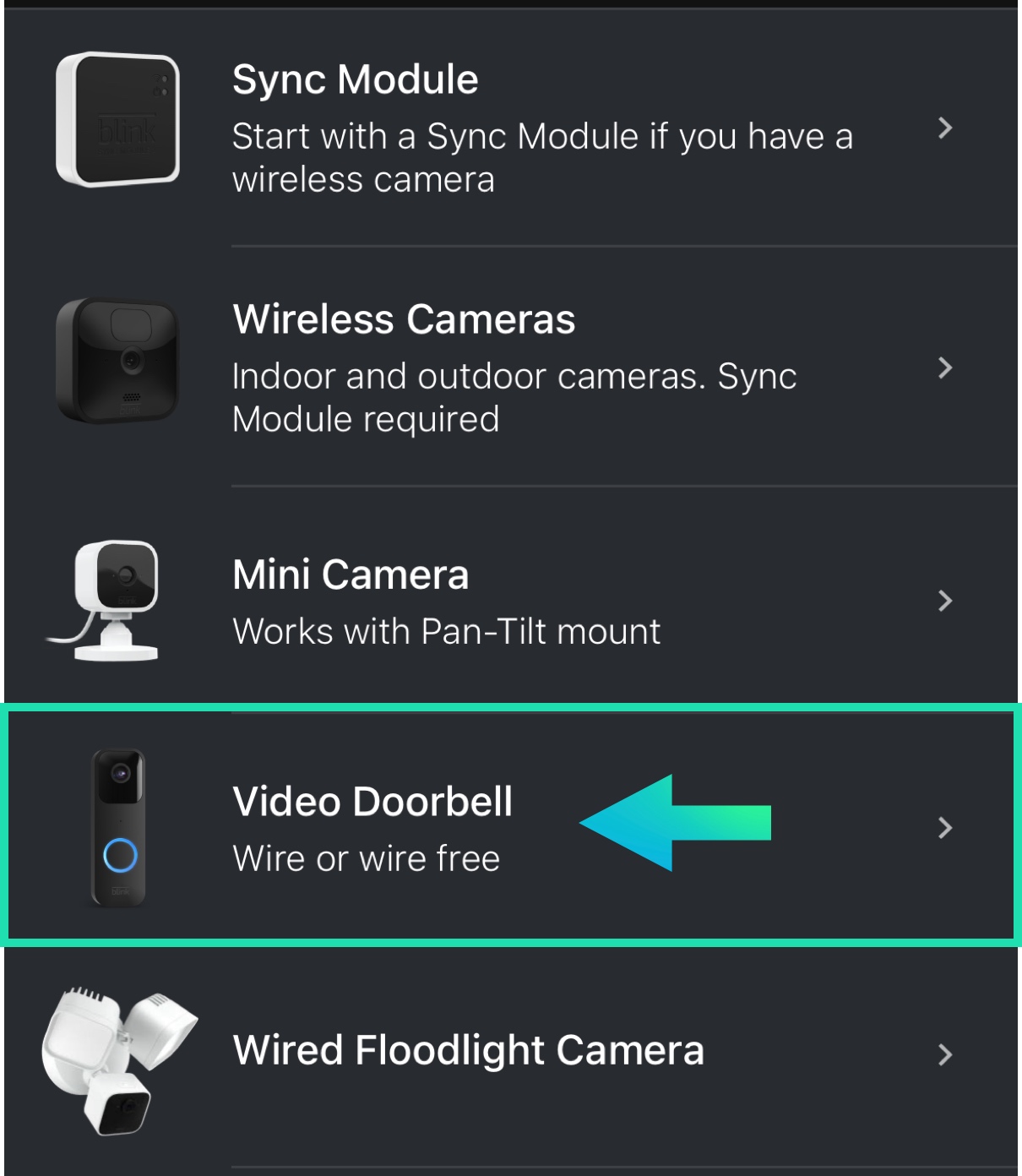1022x1176 pixels.
Task: Click the teal arrow pointing at Video Doorbell
Action: [674, 823]
